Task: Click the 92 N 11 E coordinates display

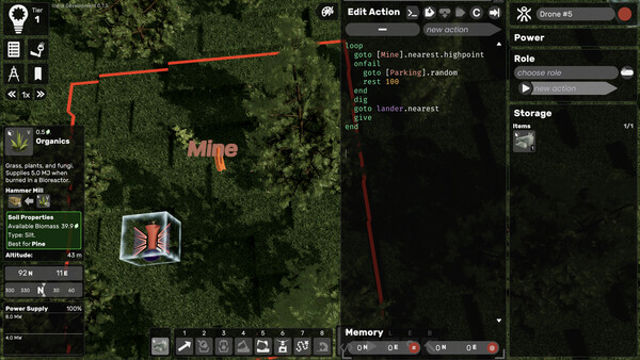Action: (x=43, y=273)
